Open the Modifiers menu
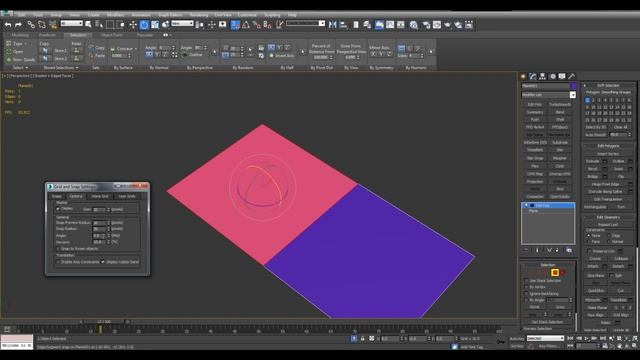The width and height of the screenshot is (640, 360). point(115,15)
